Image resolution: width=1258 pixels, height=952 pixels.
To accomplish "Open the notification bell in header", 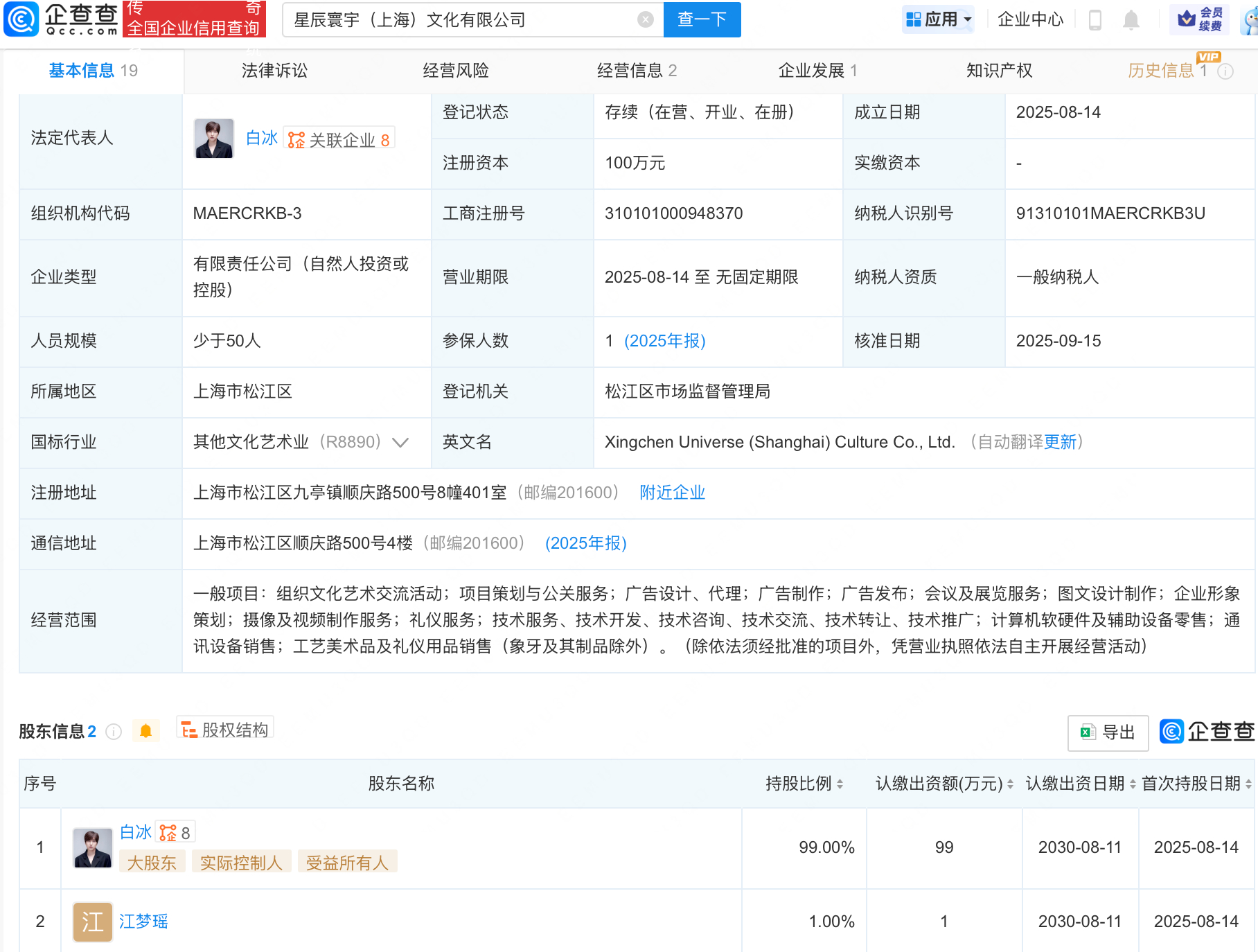I will pyautogui.click(x=1131, y=20).
